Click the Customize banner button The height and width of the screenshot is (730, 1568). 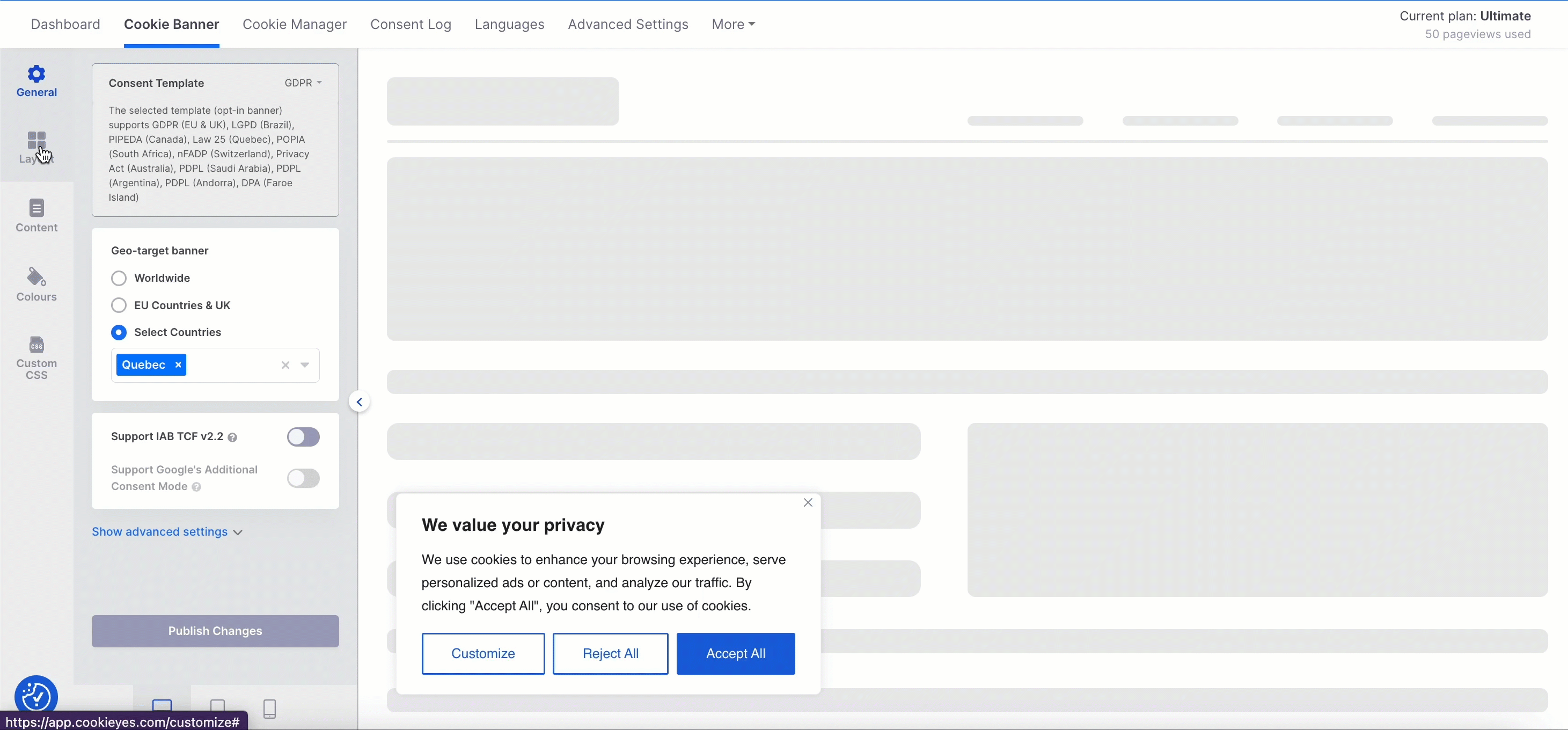tap(483, 653)
